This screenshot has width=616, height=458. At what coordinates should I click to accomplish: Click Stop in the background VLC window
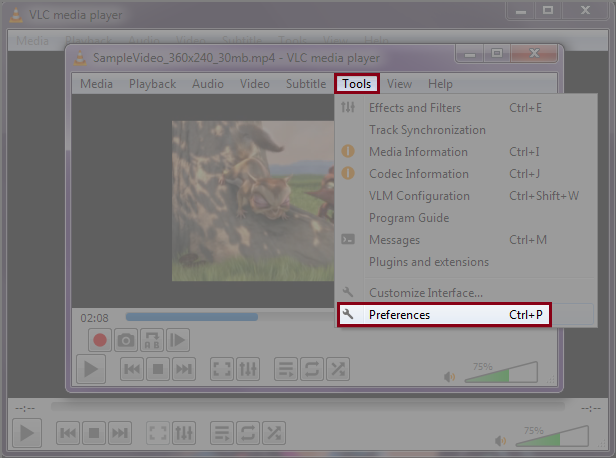coord(94,433)
